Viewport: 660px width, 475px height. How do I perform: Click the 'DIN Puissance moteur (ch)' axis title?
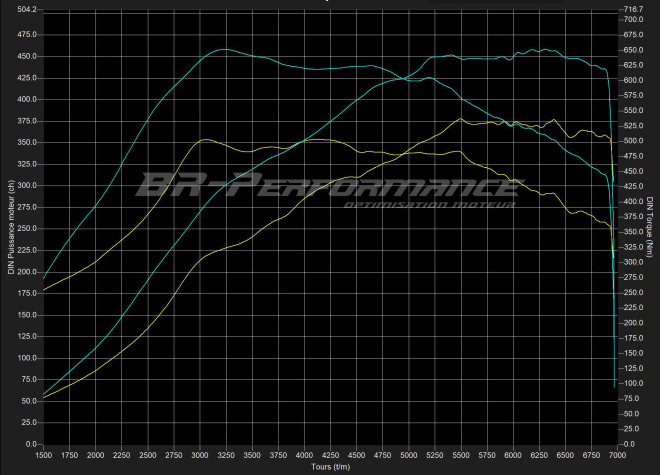pos(11,227)
